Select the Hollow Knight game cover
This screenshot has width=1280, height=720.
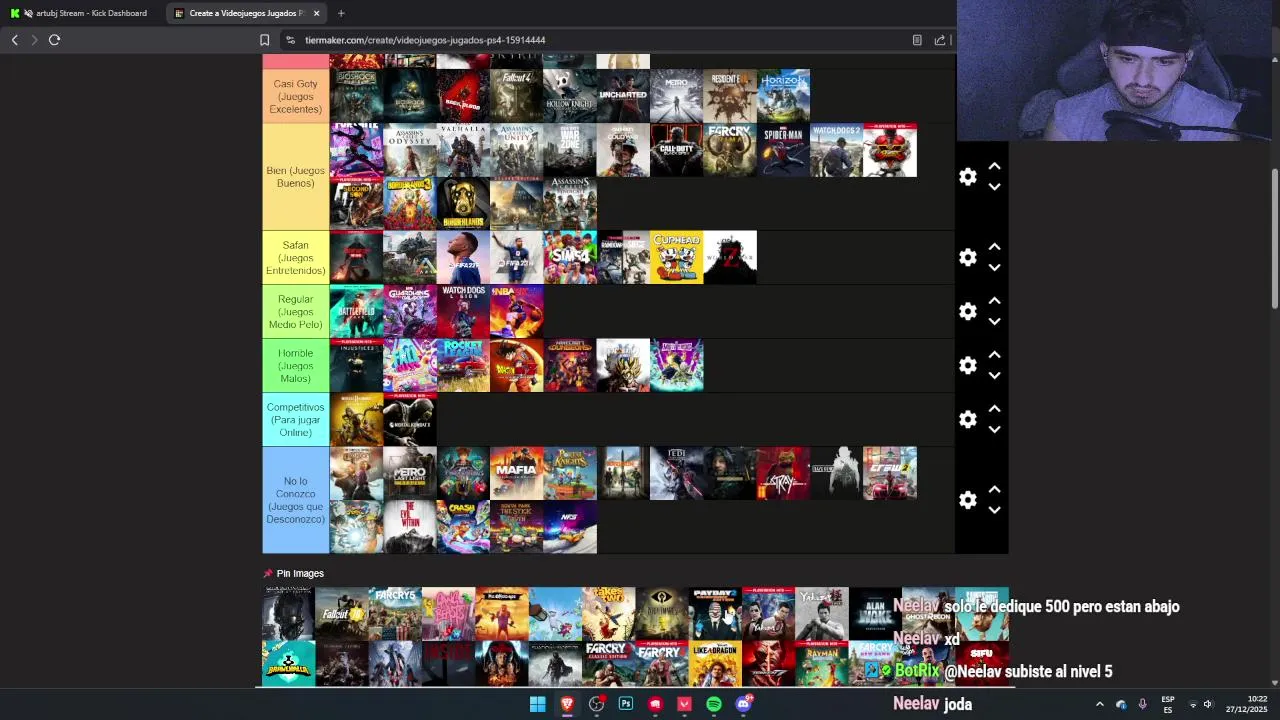pos(570,96)
